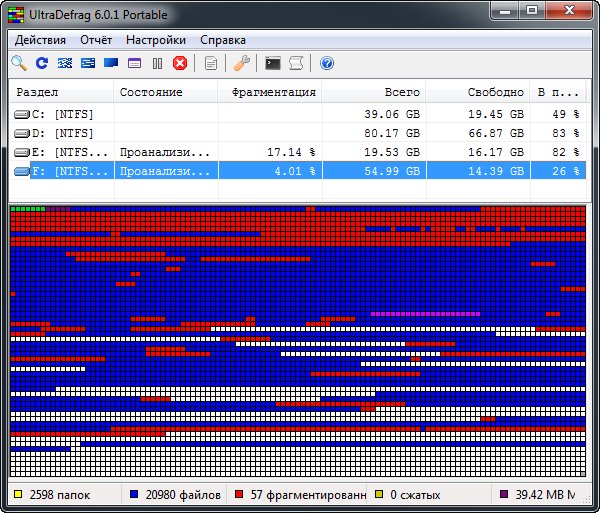Viewport: 600px width, 513px height.
Task: Select the E: drive in volume list
Action: pyautogui.click(x=60, y=152)
